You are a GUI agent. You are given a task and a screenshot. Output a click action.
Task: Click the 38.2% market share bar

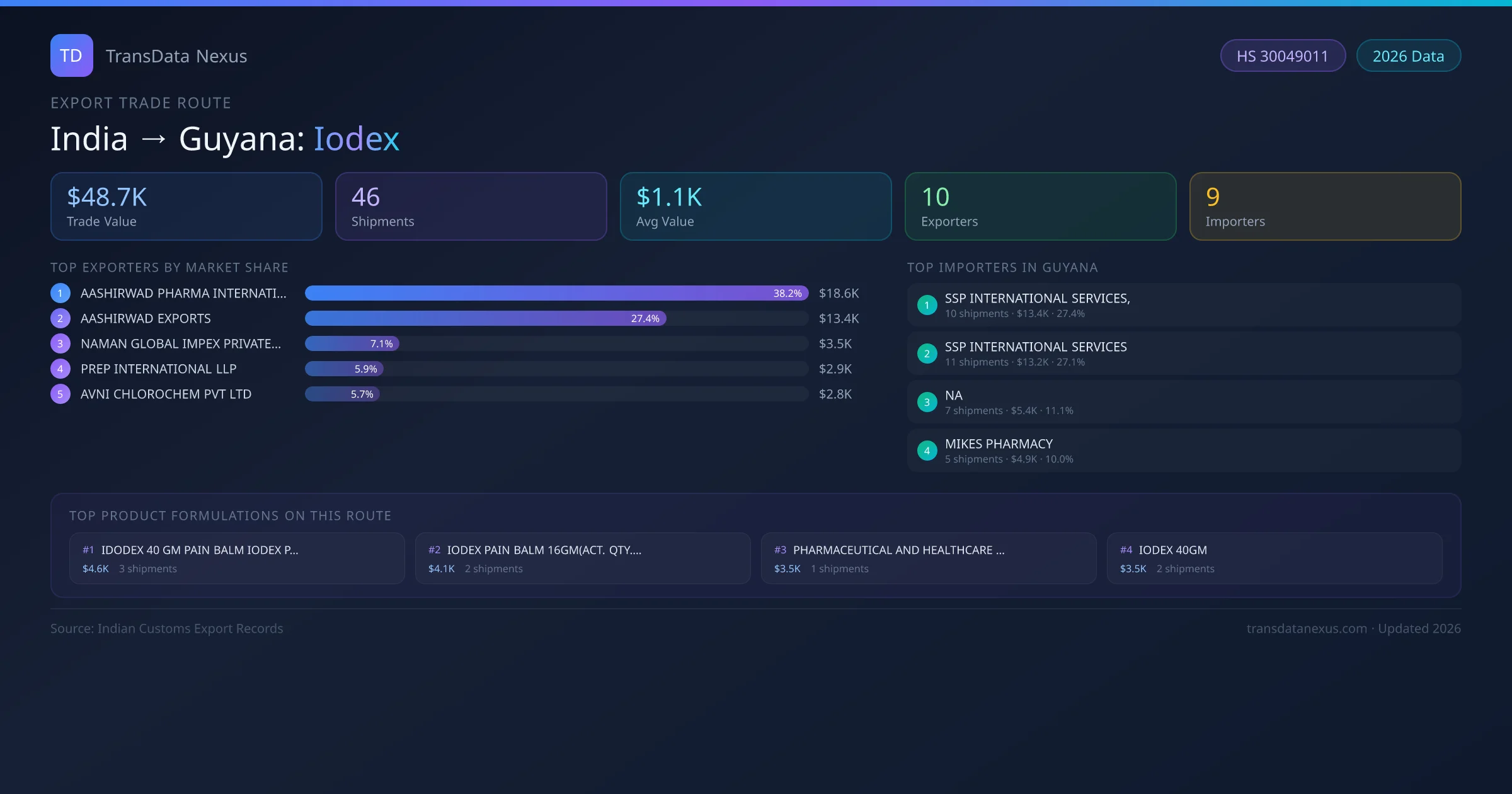556,293
